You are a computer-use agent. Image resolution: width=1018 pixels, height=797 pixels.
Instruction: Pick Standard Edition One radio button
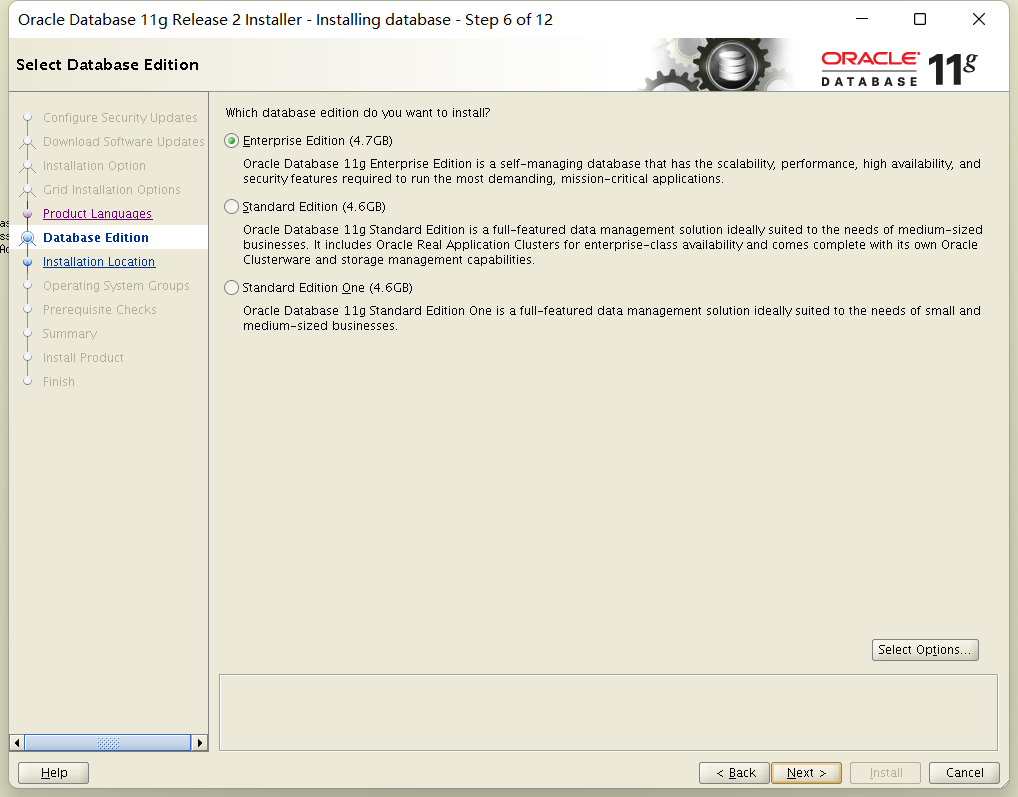pyautogui.click(x=231, y=288)
